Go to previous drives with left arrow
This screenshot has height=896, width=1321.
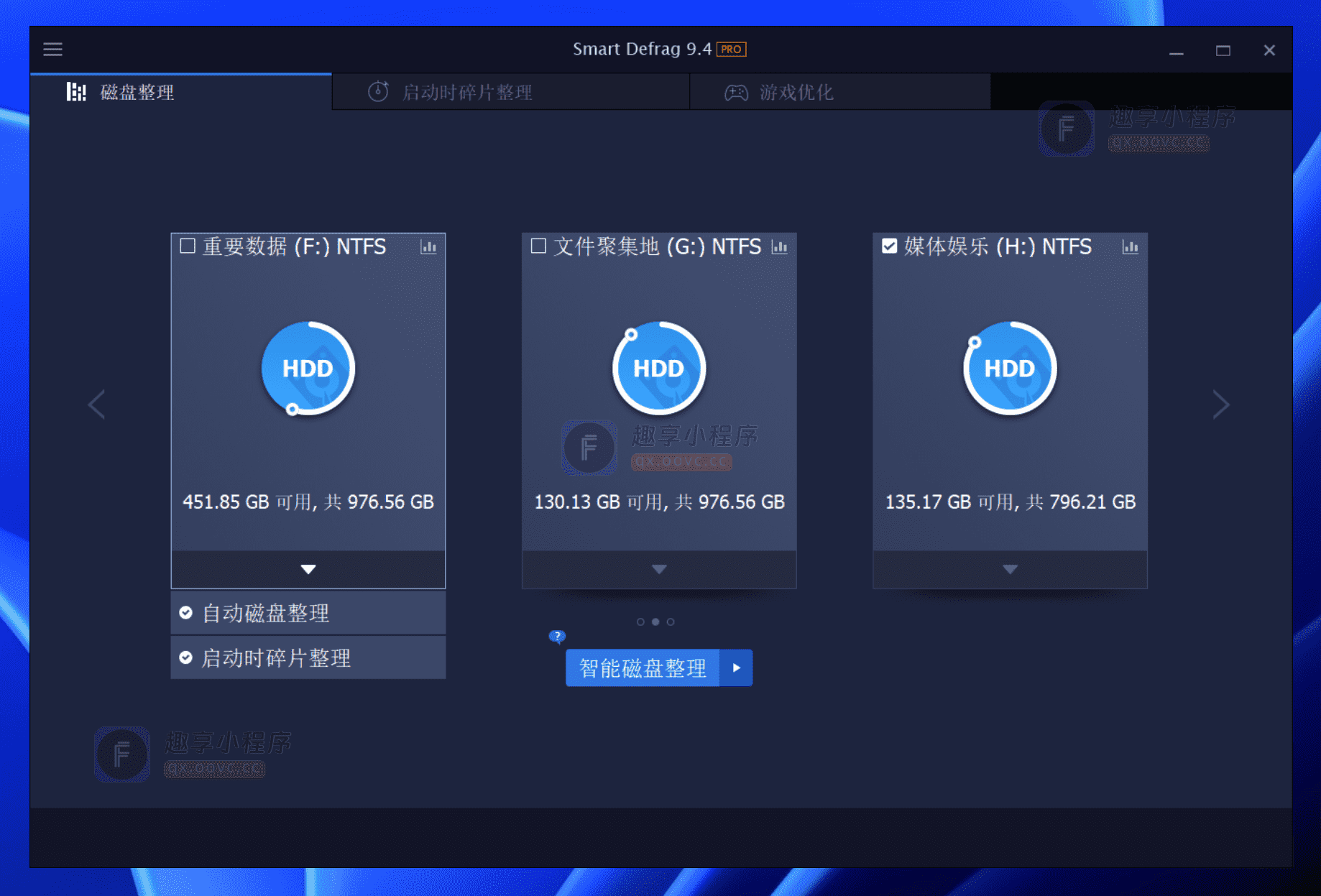tap(96, 405)
